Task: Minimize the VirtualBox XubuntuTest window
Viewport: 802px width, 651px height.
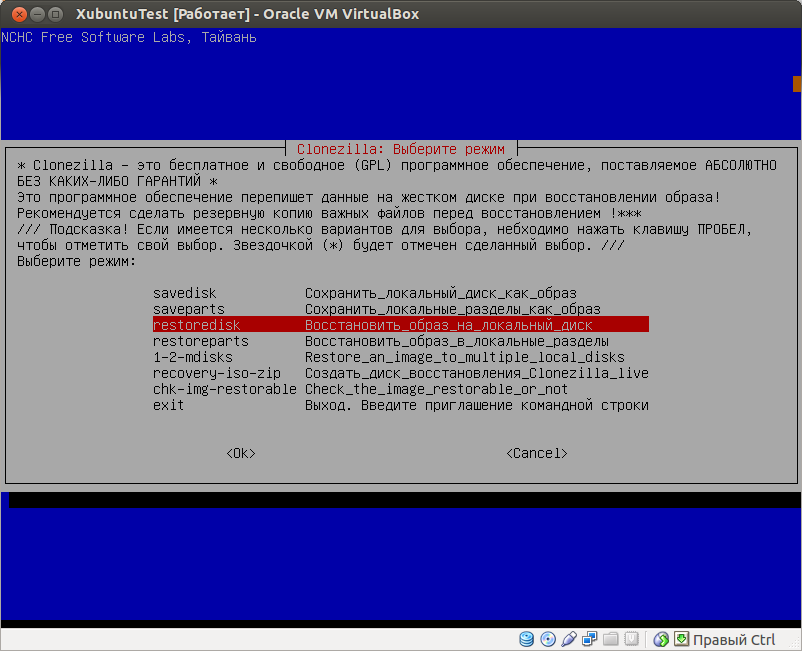Action: (37, 14)
